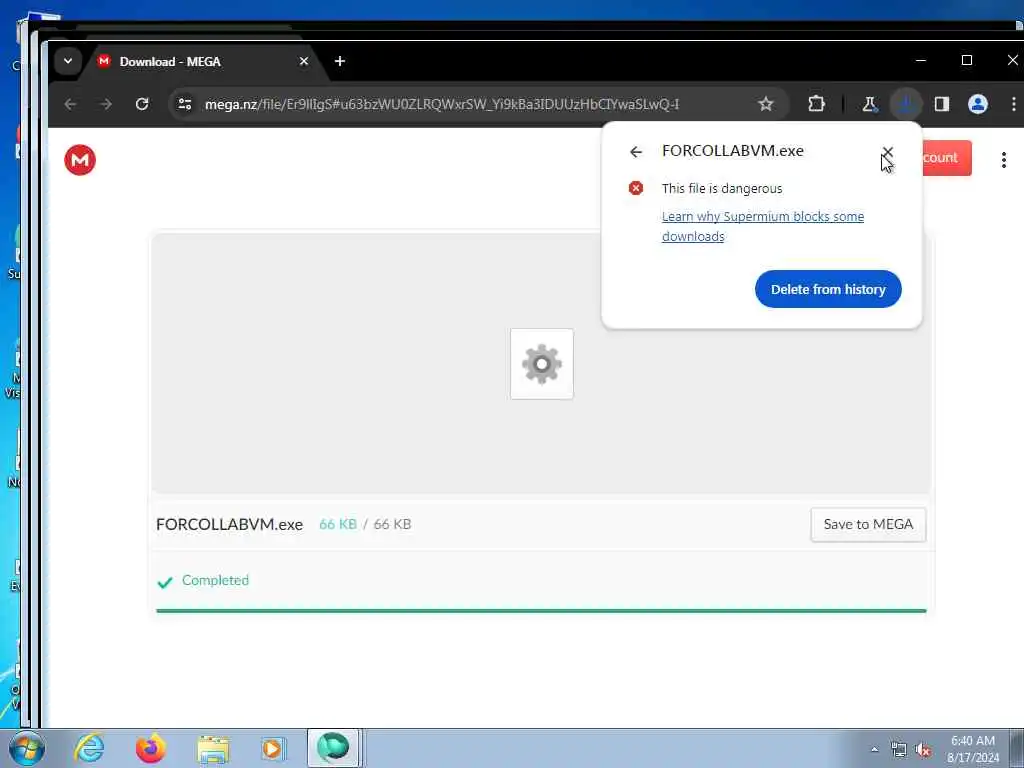Open Windows Explorer from taskbar

pyautogui.click(x=213, y=748)
